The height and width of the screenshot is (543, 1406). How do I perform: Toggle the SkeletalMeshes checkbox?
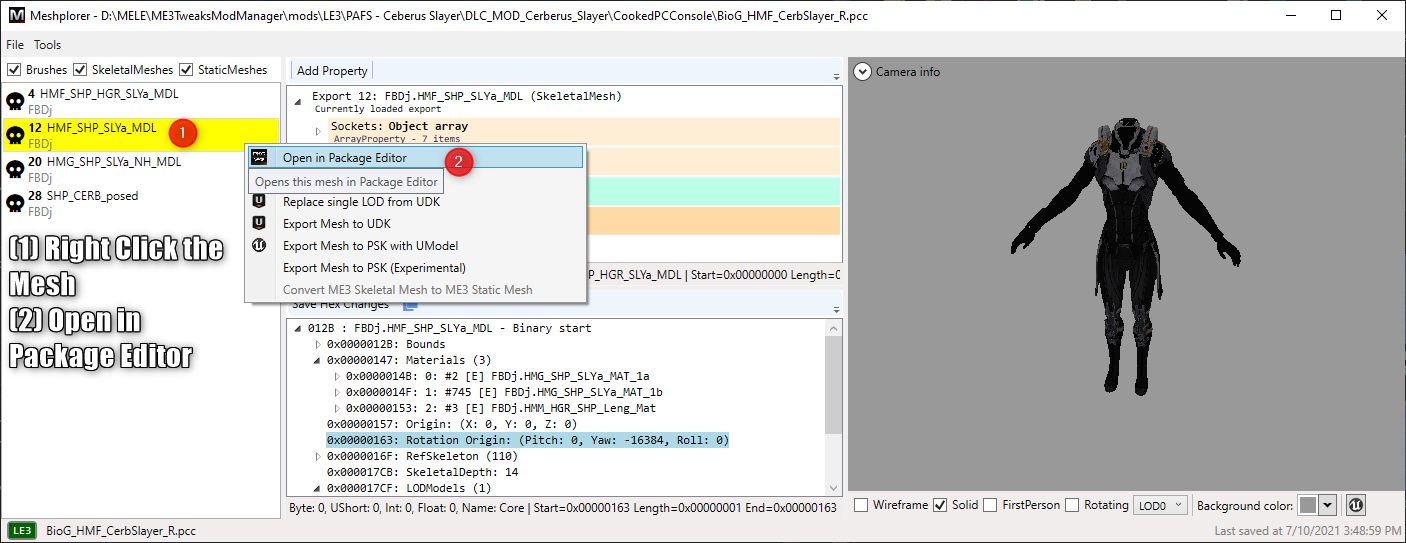point(80,70)
